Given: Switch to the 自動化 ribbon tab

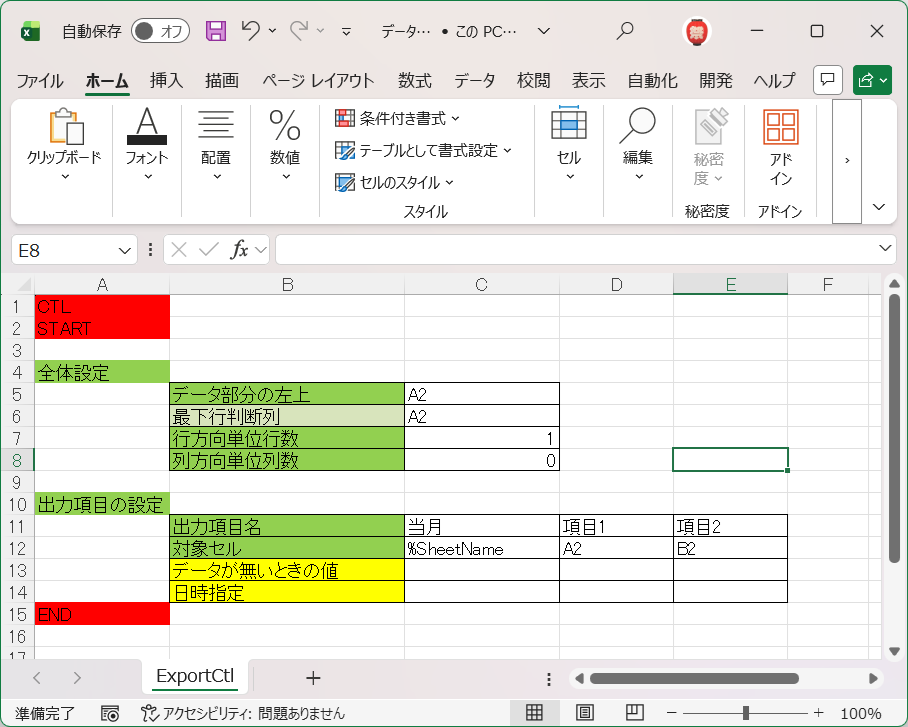Looking at the screenshot, I should [653, 81].
